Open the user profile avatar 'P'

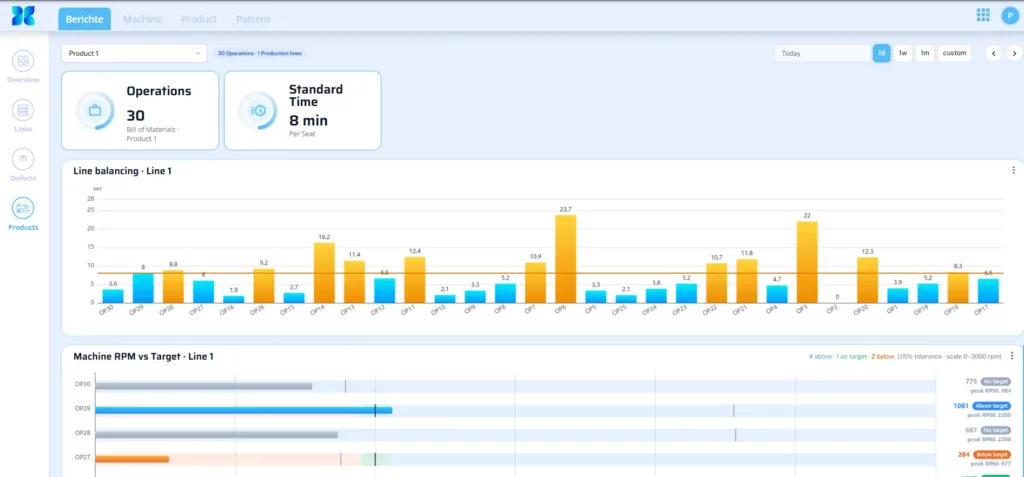1011,16
